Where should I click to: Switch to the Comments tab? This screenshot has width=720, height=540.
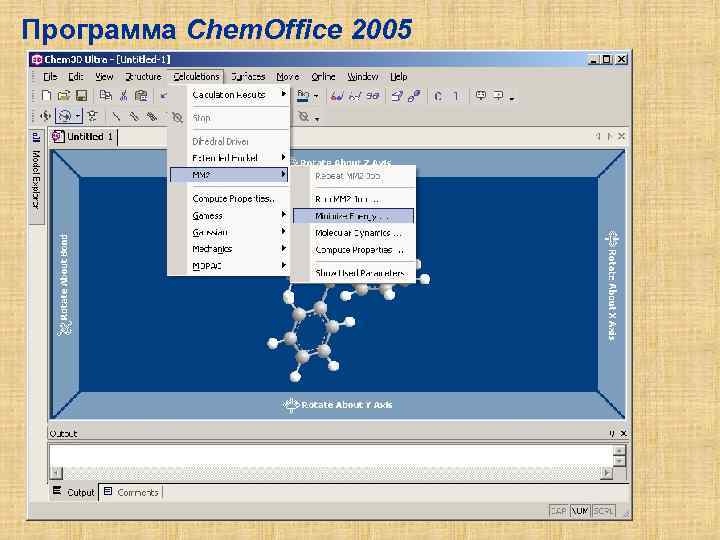[x=131, y=492]
